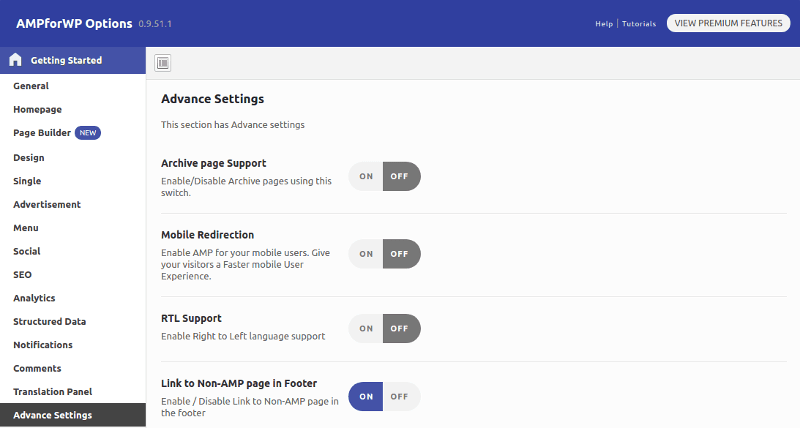Click 'Enable Right to Left language support' description
Image resolution: width=800 pixels, height=428 pixels.
[243, 336]
